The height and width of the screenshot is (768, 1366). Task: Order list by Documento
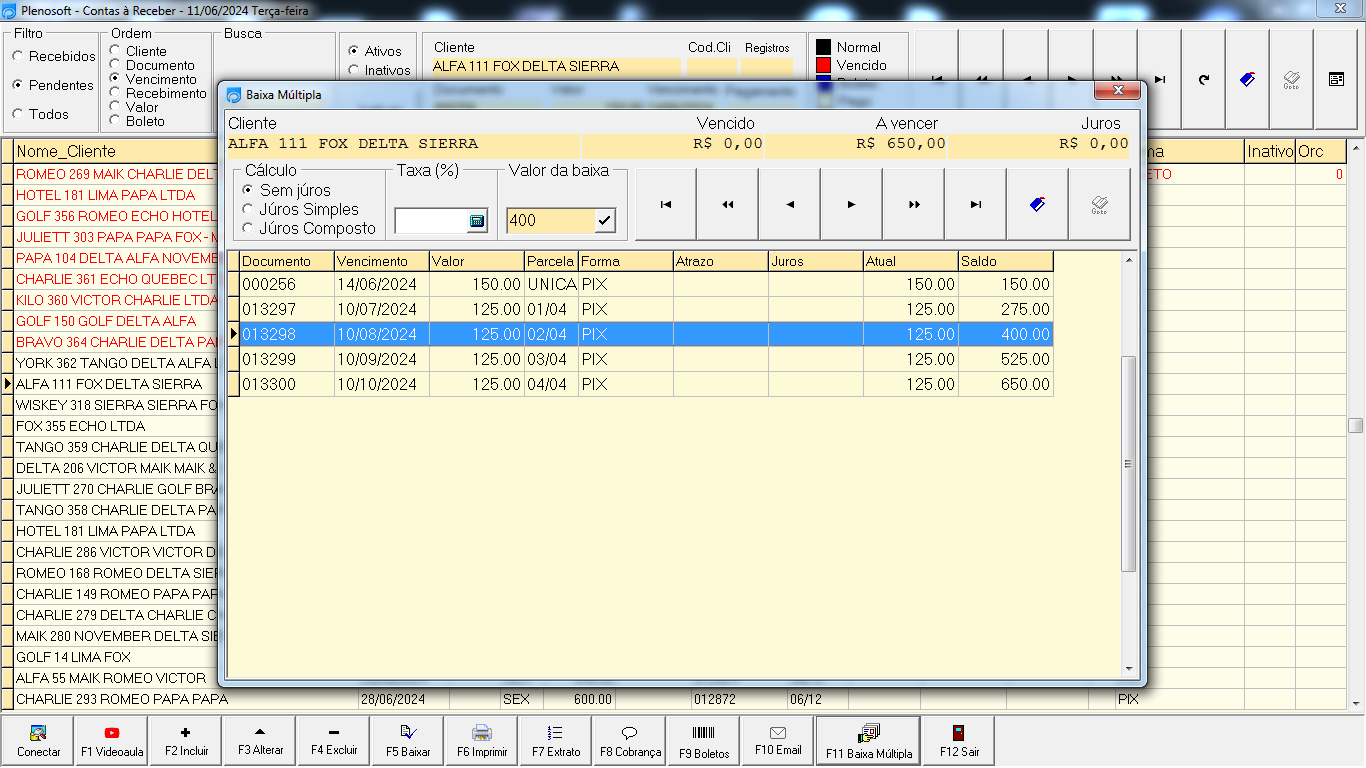point(152,65)
